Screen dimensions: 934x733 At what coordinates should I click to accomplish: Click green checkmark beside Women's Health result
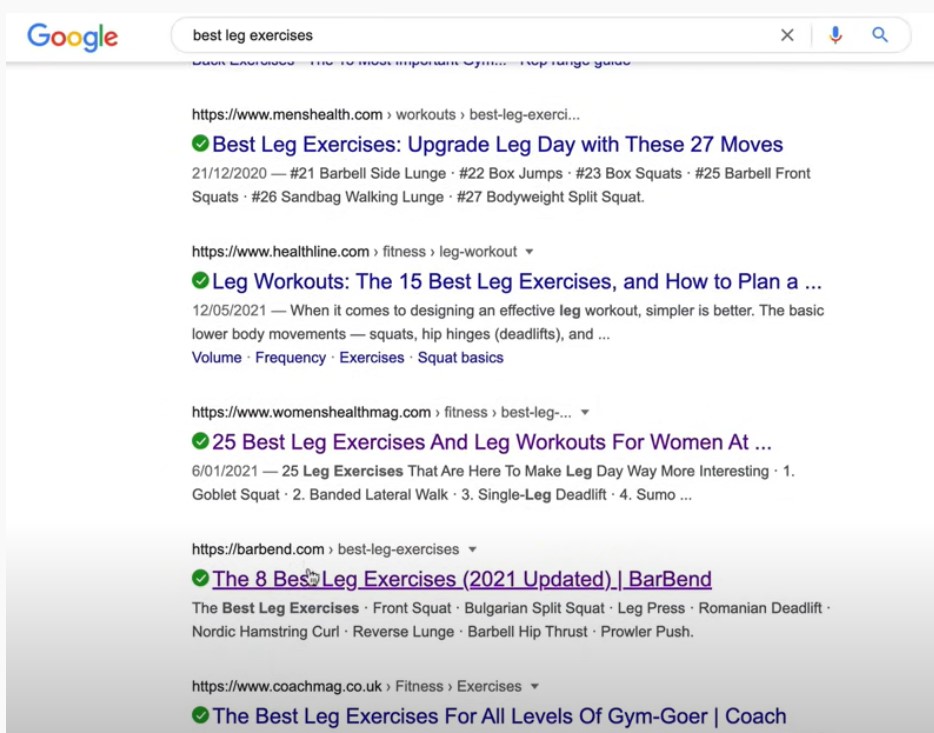click(200, 441)
